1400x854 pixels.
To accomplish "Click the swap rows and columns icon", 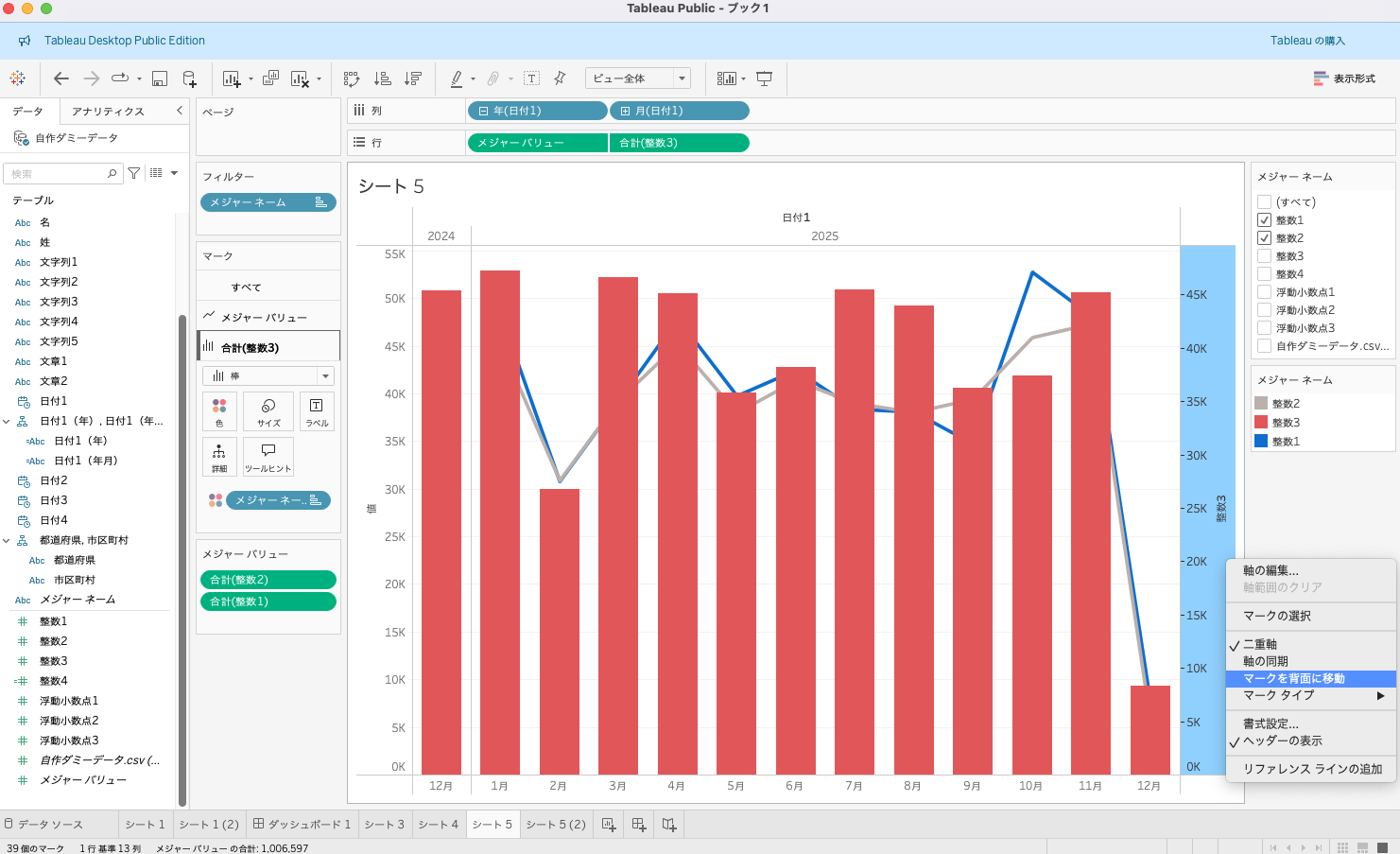I will (352, 78).
